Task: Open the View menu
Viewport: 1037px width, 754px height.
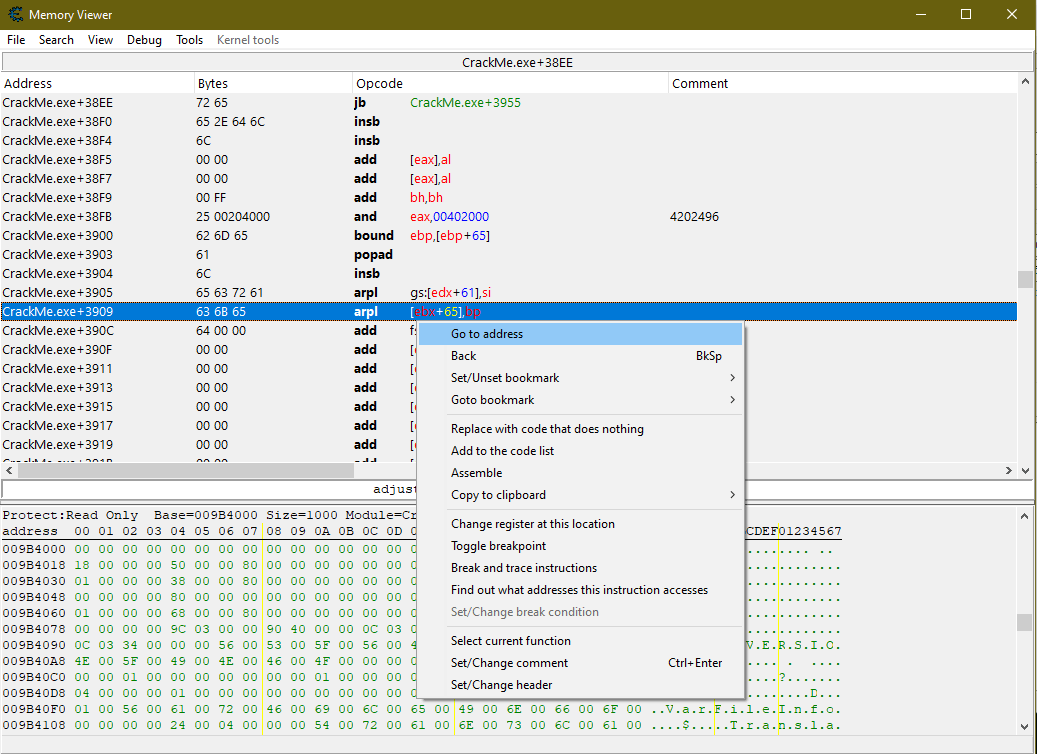Action: pos(101,40)
